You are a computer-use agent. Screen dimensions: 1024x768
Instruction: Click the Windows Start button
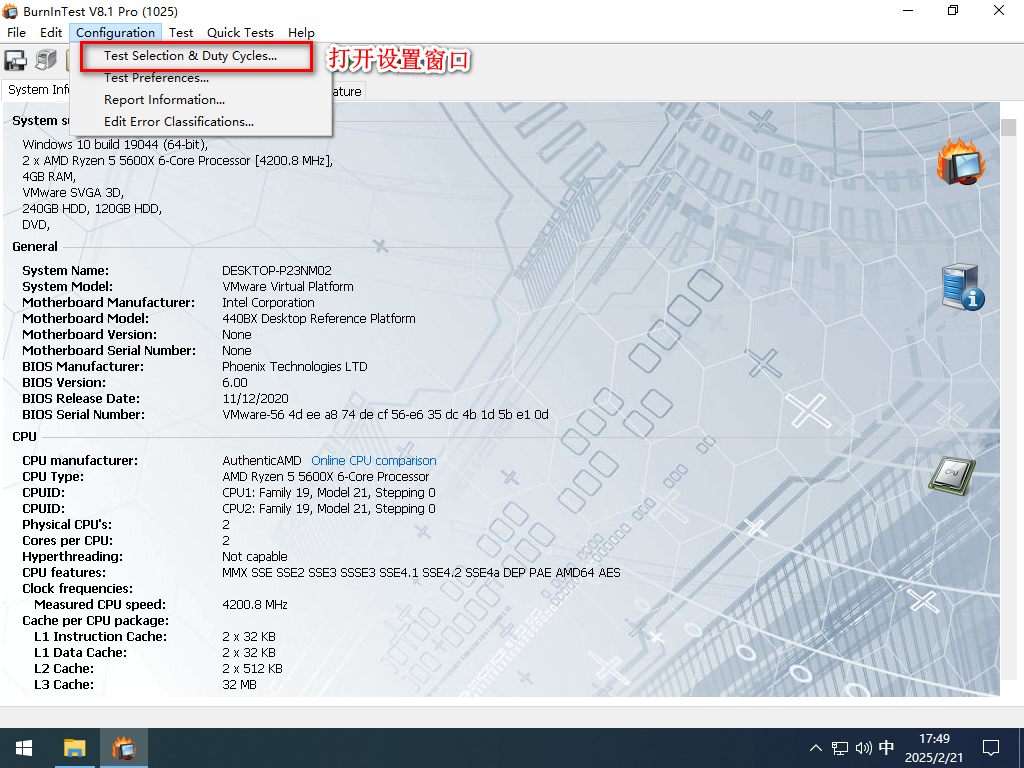click(22, 747)
